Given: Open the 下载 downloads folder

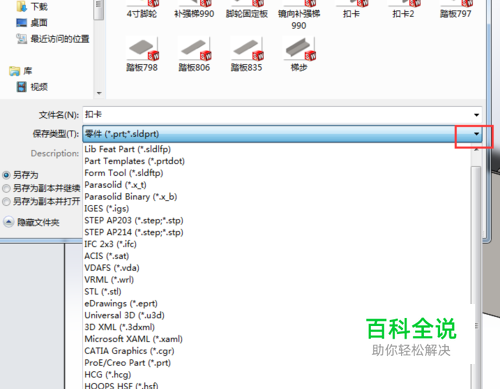Looking at the screenshot, I should [x=32, y=7].
